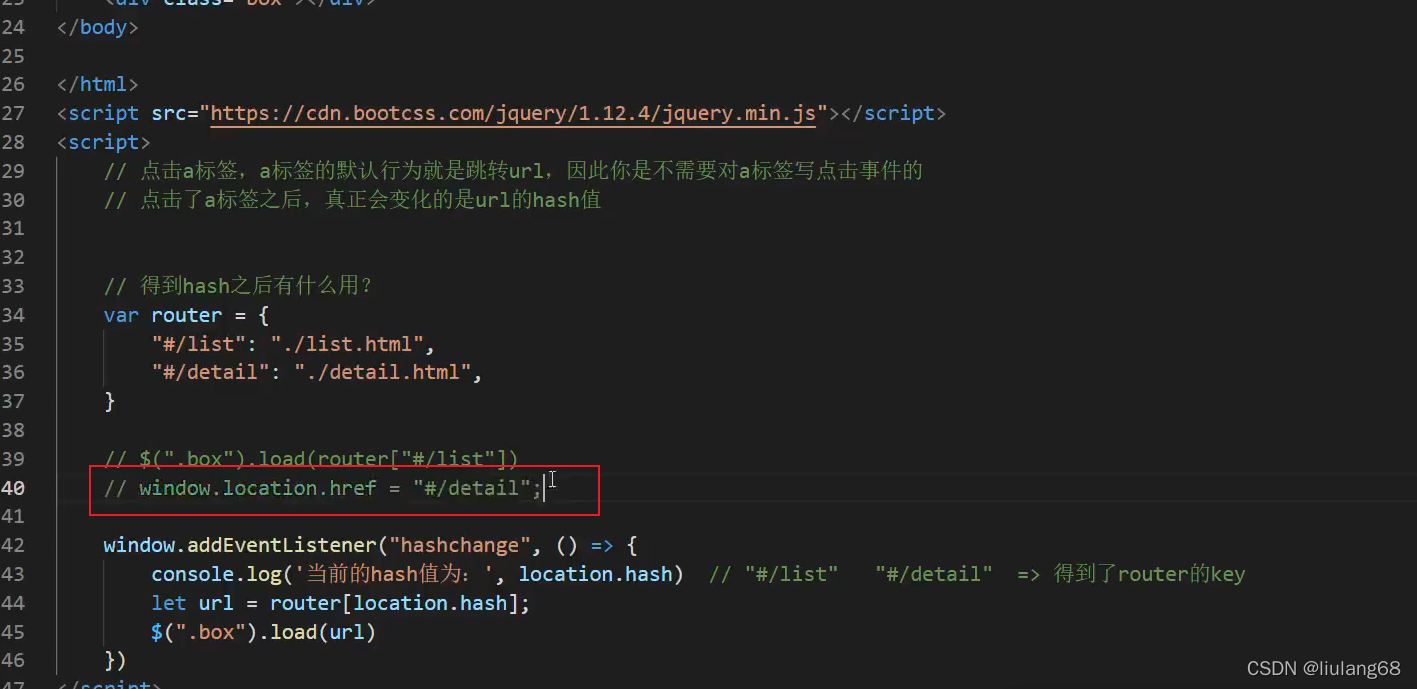Click the "#/detail" key on line 36

click(x=210, y=372)
